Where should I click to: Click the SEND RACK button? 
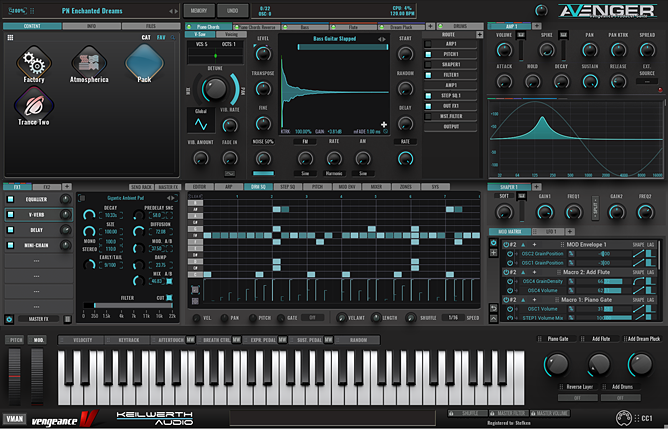tap(141, 187)
